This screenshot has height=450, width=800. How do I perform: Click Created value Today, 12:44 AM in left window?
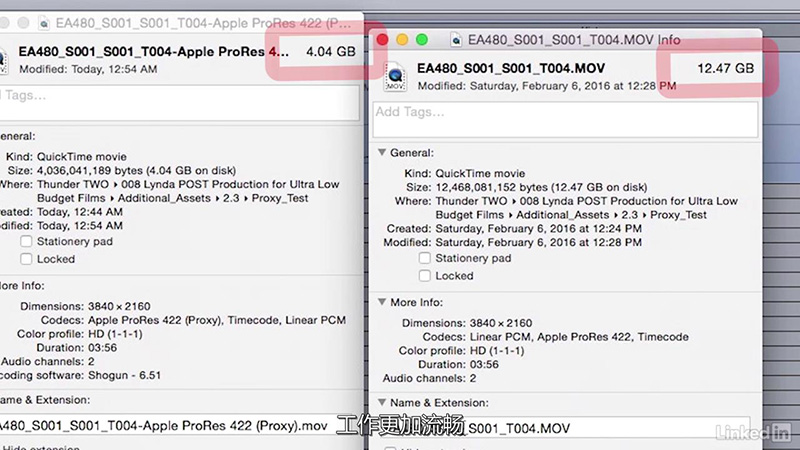pyautogui.click(x=80, y=212)
